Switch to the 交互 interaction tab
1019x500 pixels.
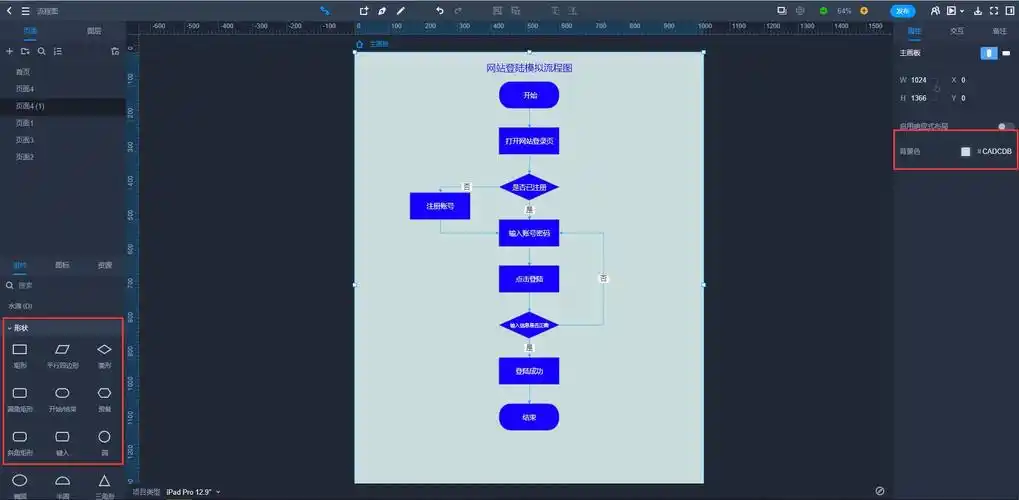coord(957,31)
